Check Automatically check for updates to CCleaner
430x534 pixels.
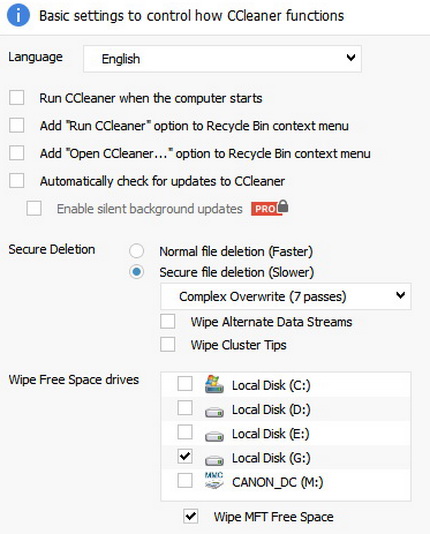point(17,181)
